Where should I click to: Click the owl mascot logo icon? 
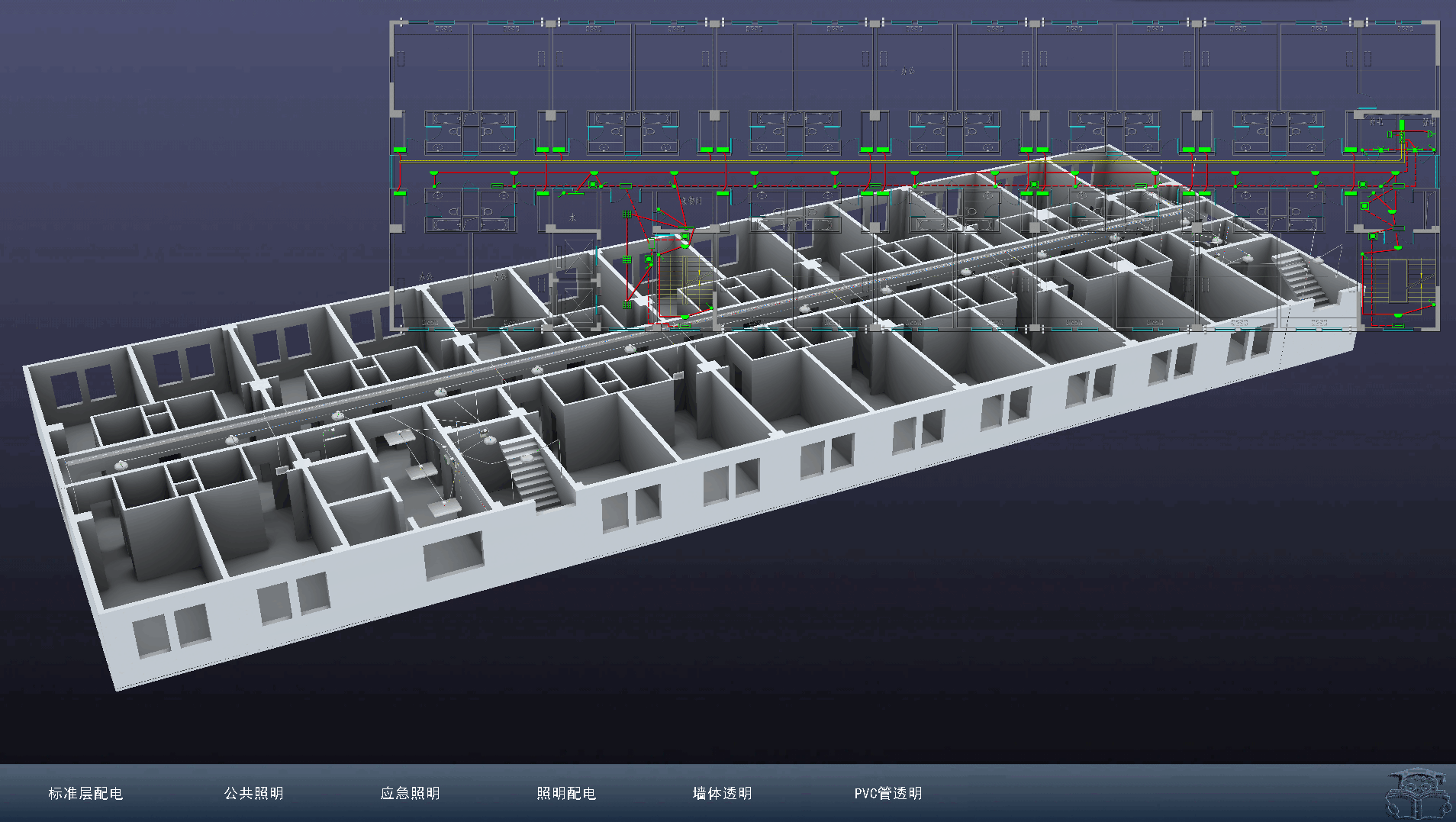(x=1419, y=794)
